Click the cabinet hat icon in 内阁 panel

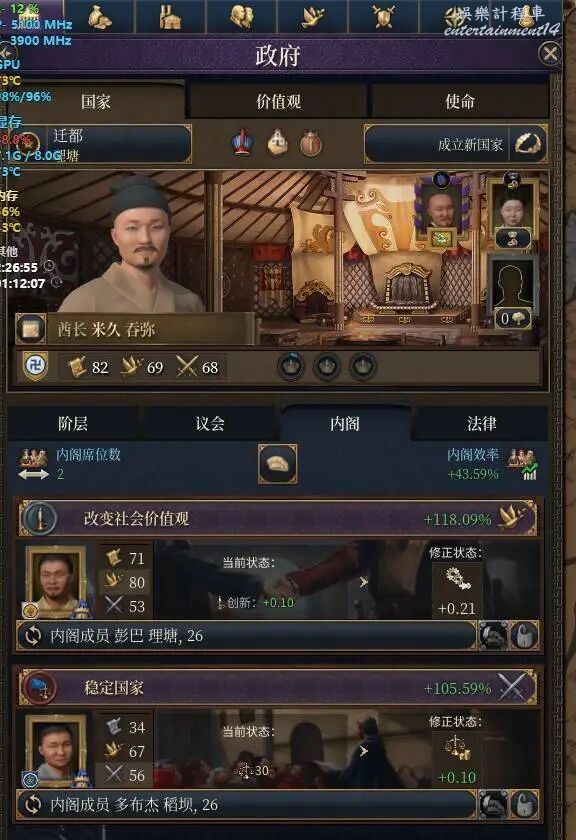point(278,464)
